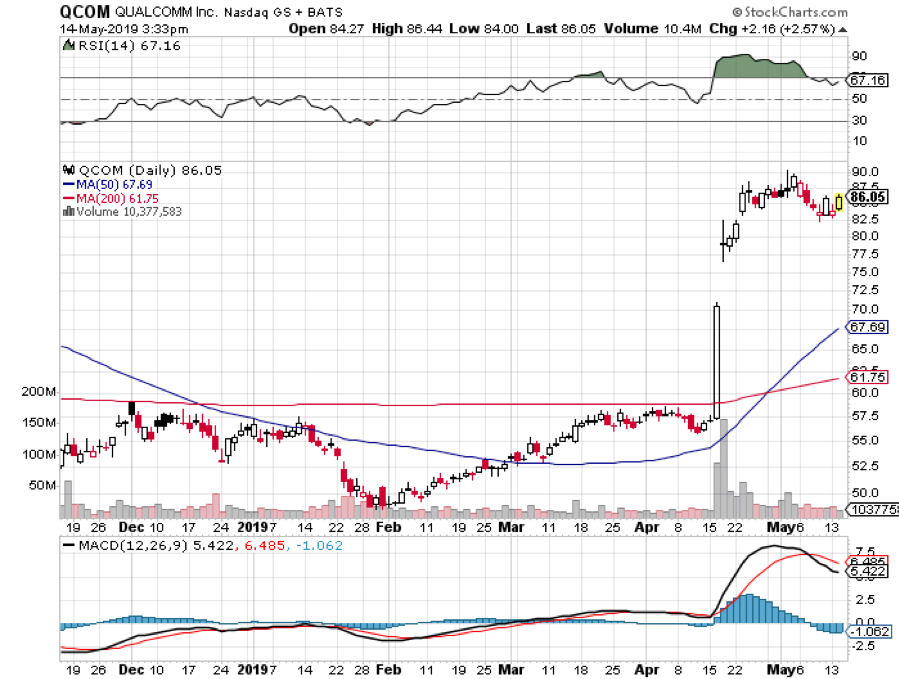Click the 50.0 price axis label
899x679 pixels.
point(865,493)
